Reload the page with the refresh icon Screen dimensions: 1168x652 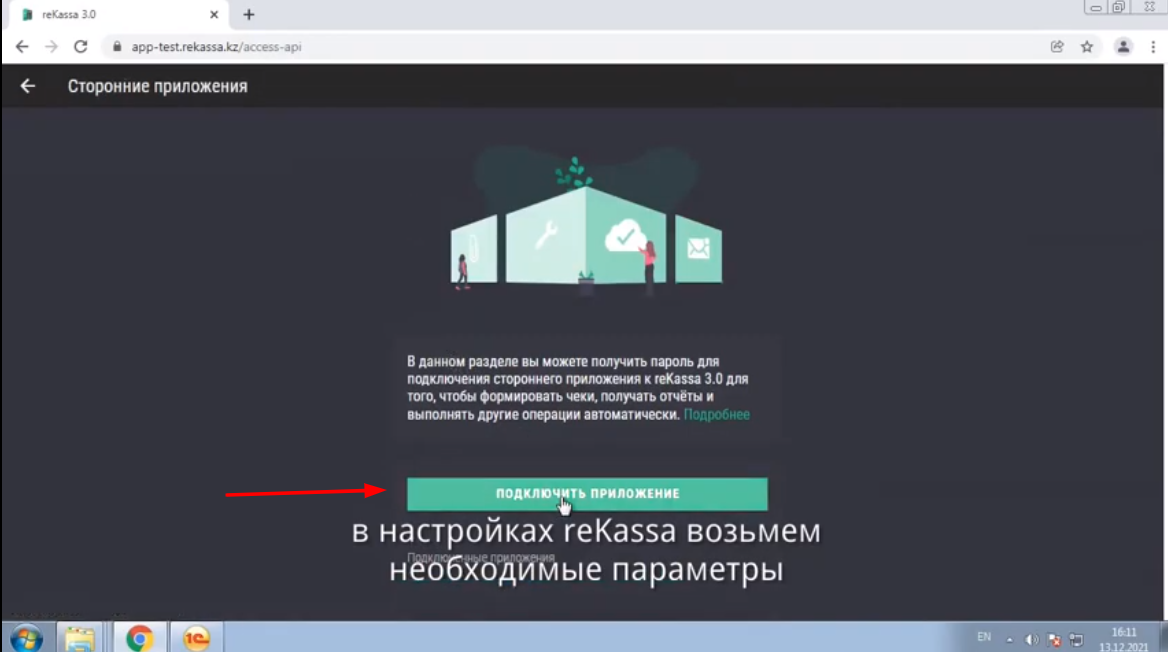(80, 47)
